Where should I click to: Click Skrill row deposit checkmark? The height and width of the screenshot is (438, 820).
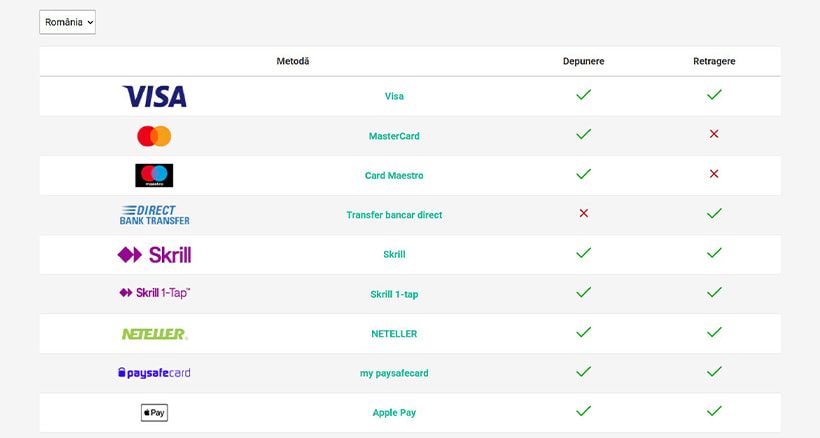click(584, 253)
